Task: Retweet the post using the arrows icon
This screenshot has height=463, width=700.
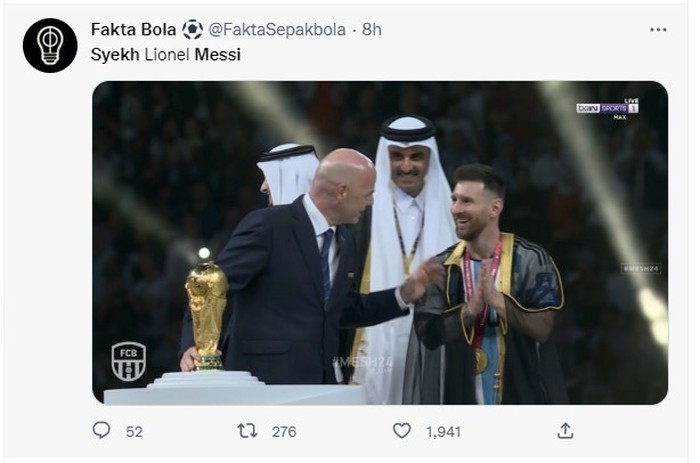Action: 247,431
